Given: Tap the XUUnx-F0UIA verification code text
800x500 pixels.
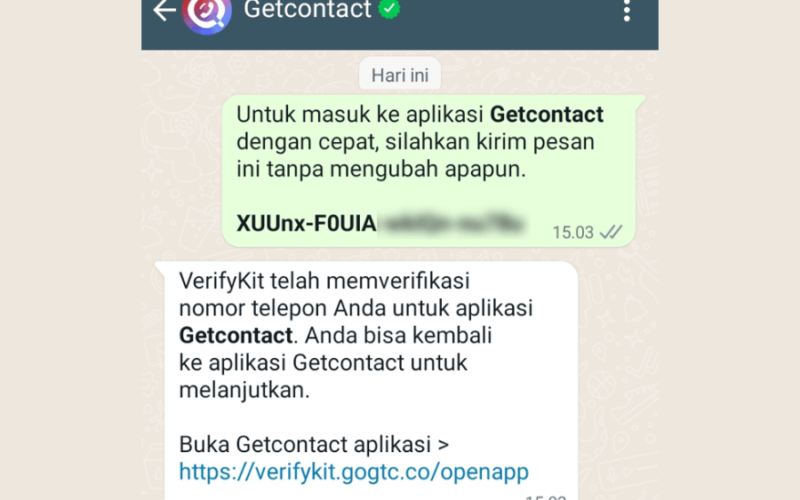Looking at the screenshot, I should click(306, 223).
